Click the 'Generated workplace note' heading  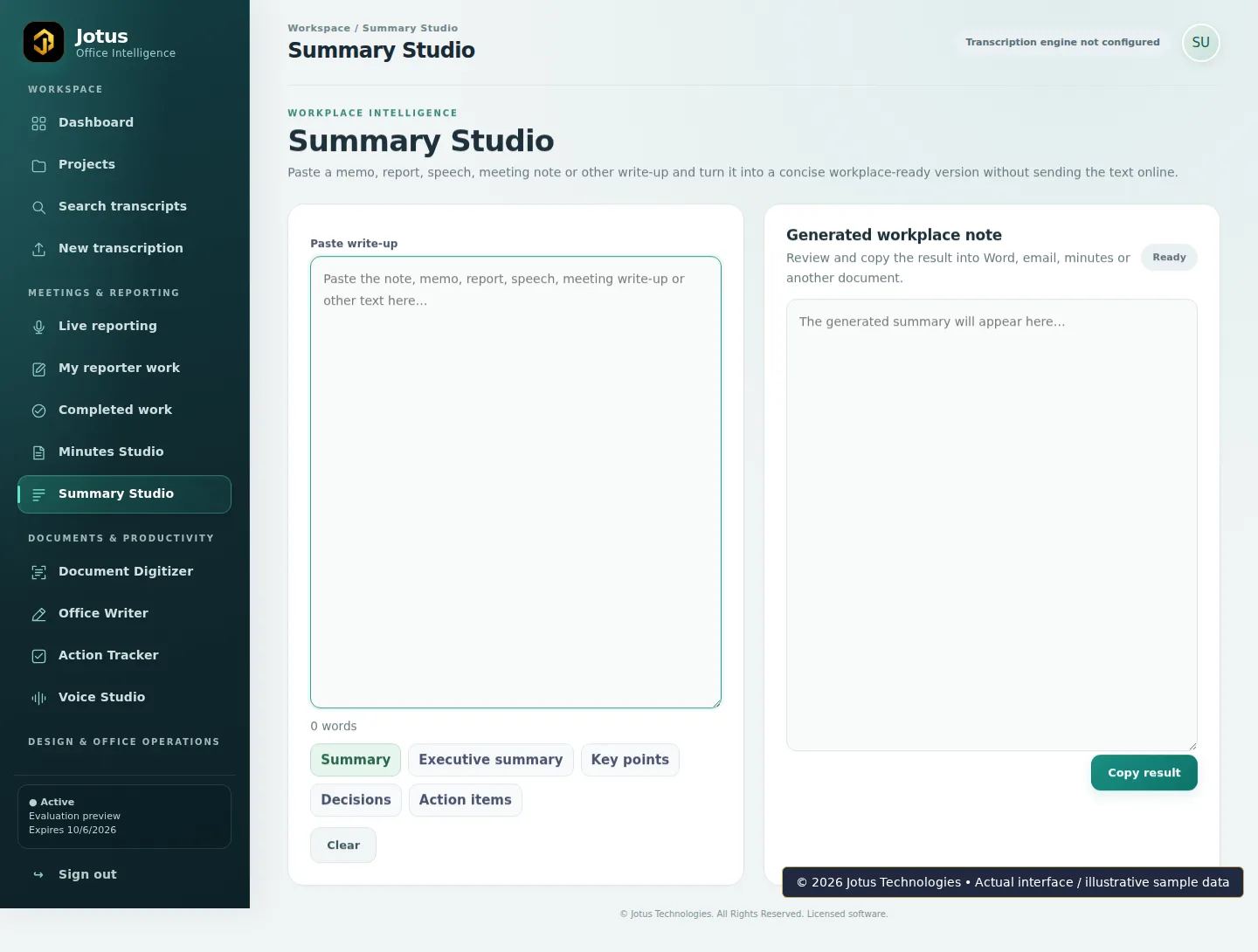point(894,235)
